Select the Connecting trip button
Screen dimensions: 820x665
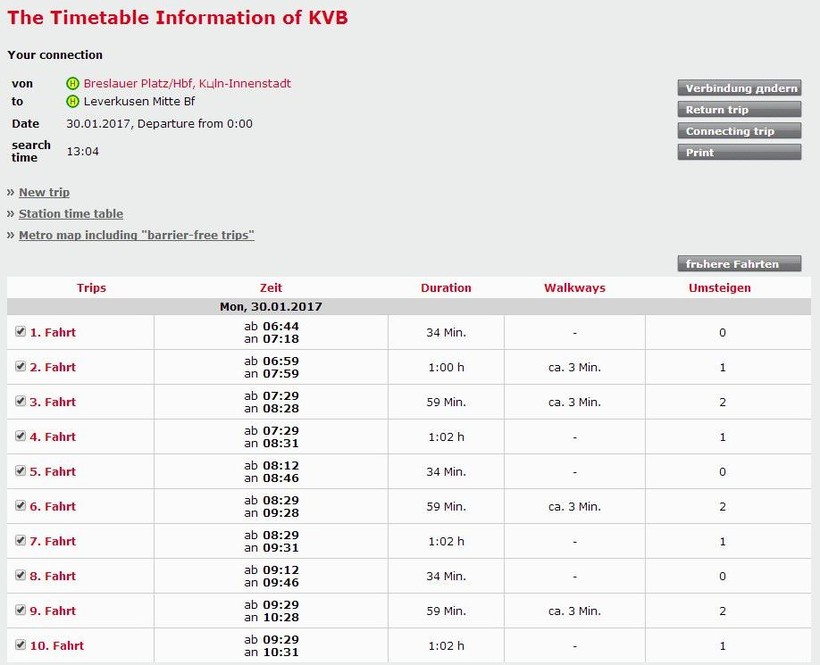click(739, 131)
